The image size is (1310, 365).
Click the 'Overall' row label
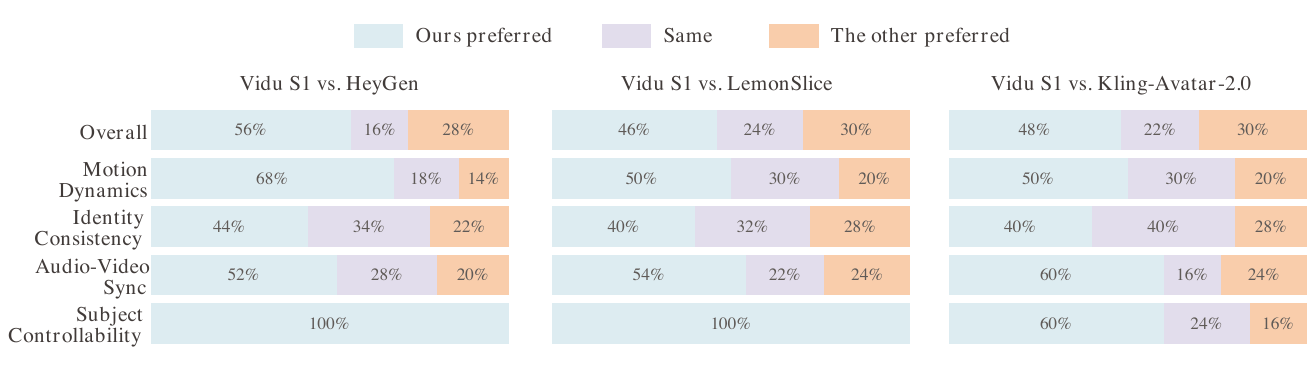114,132
